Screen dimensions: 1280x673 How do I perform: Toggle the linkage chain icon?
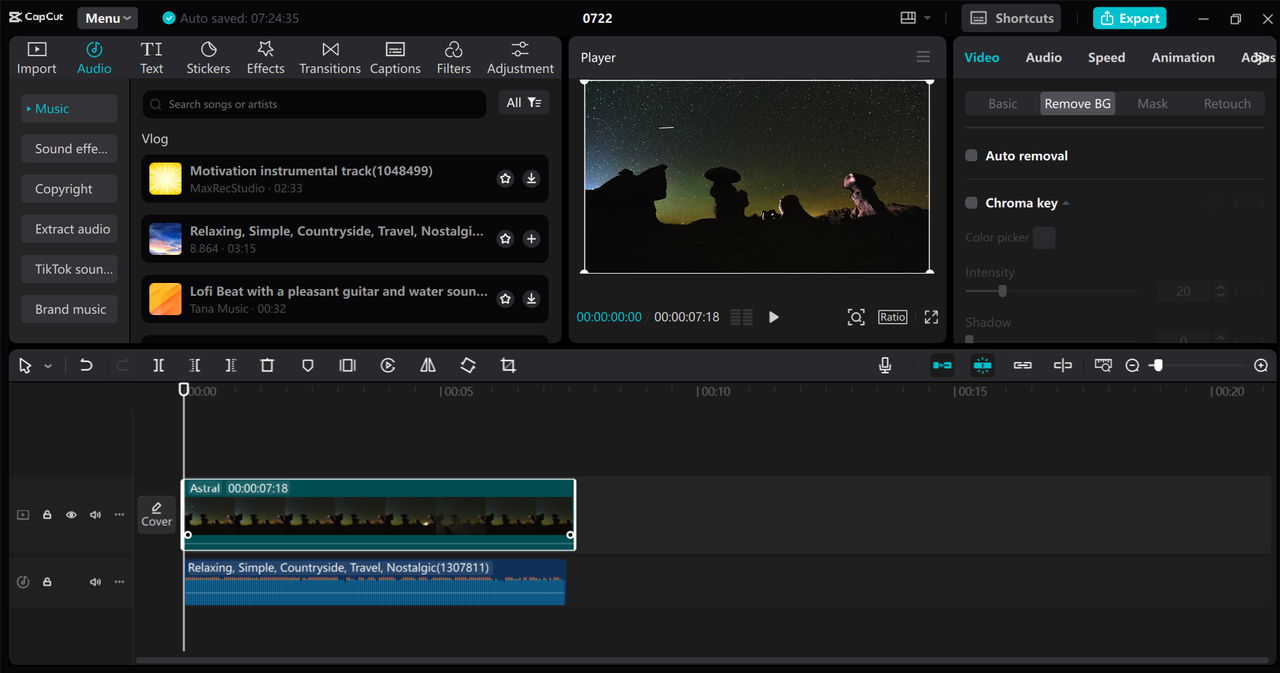point(1022,366)
